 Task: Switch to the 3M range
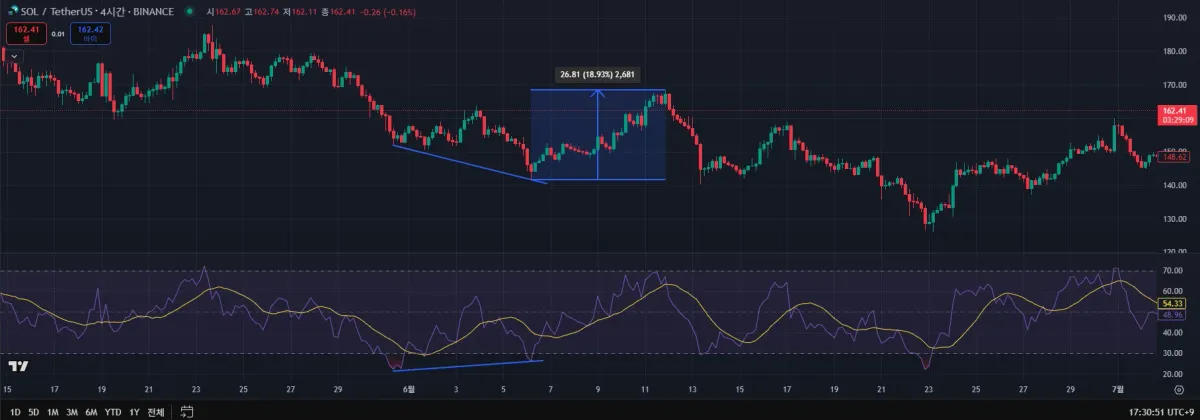tap(72, 411)
